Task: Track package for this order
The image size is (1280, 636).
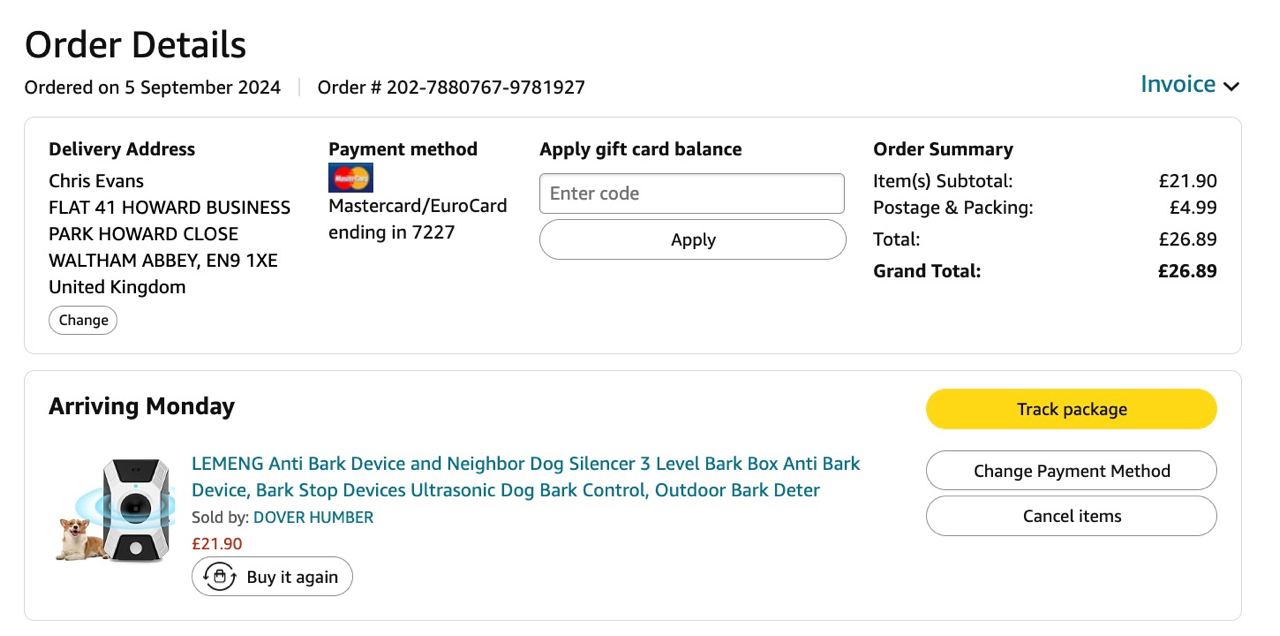Action: (x=1071, y=409)
